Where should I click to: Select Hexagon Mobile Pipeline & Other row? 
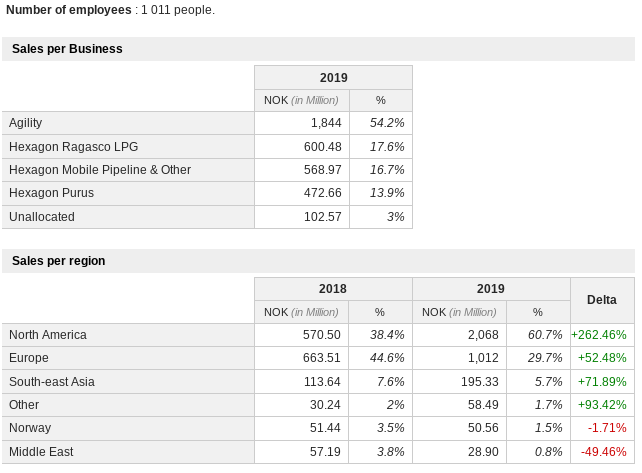coord(100,170)
